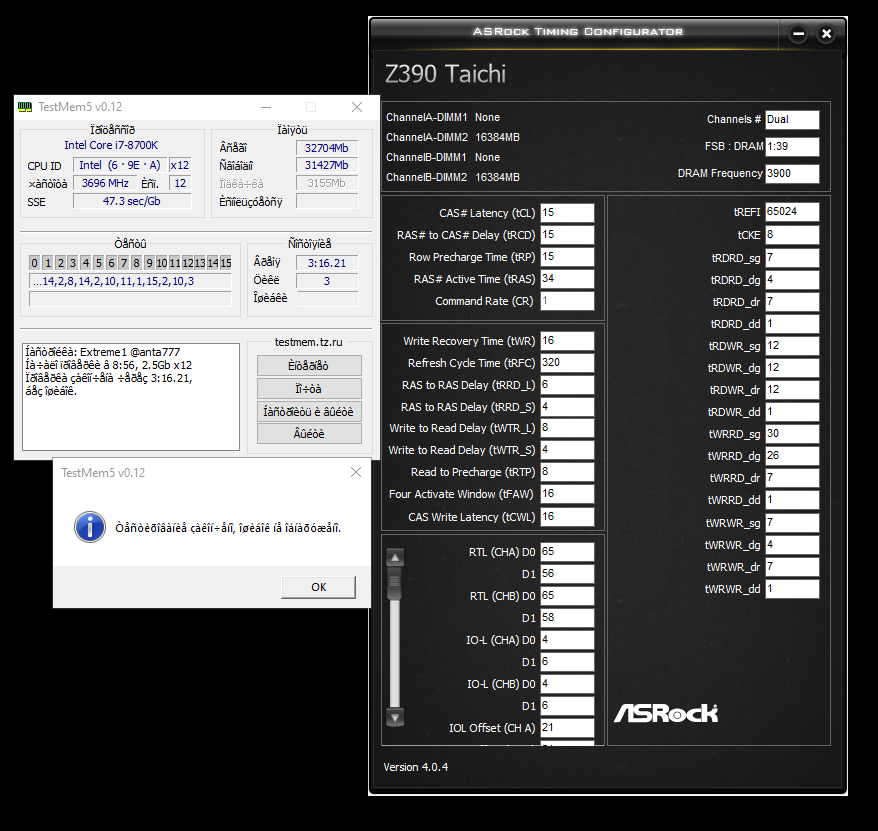The height and width of the screenshot is (831, 878).
Task: Click the 3:16.21 time value
Action: coord(327,263)
